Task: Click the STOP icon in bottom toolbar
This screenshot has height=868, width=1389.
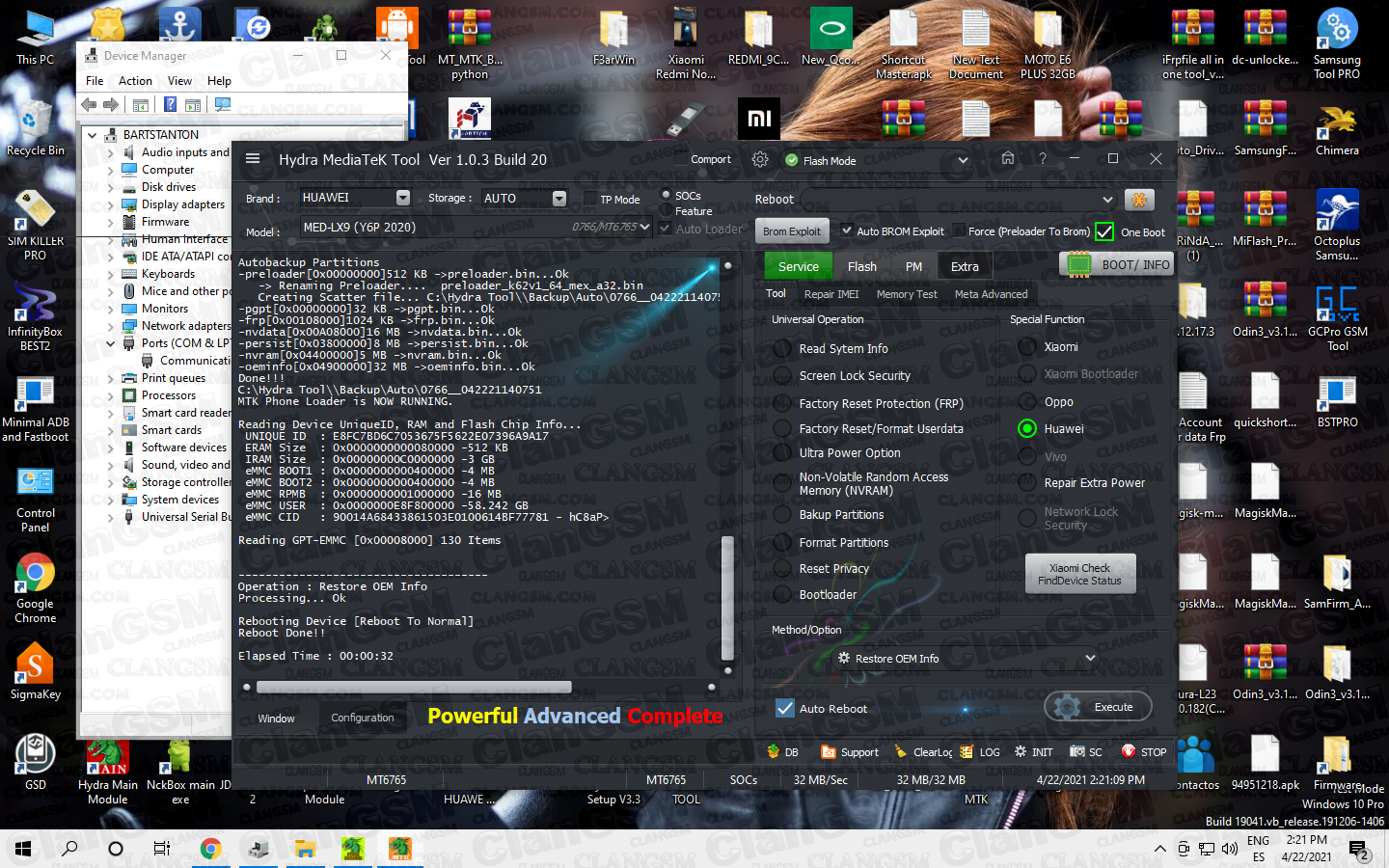Action: coord(1129,751)
